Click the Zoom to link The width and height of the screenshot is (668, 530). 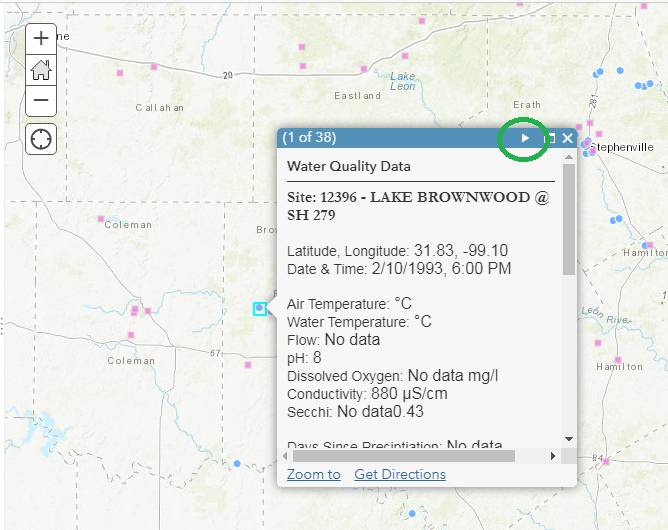point(314,474)
